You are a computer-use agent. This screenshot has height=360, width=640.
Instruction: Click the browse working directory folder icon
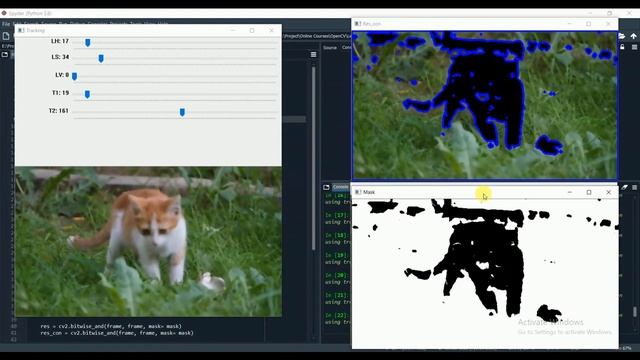(x=622, y=36)
